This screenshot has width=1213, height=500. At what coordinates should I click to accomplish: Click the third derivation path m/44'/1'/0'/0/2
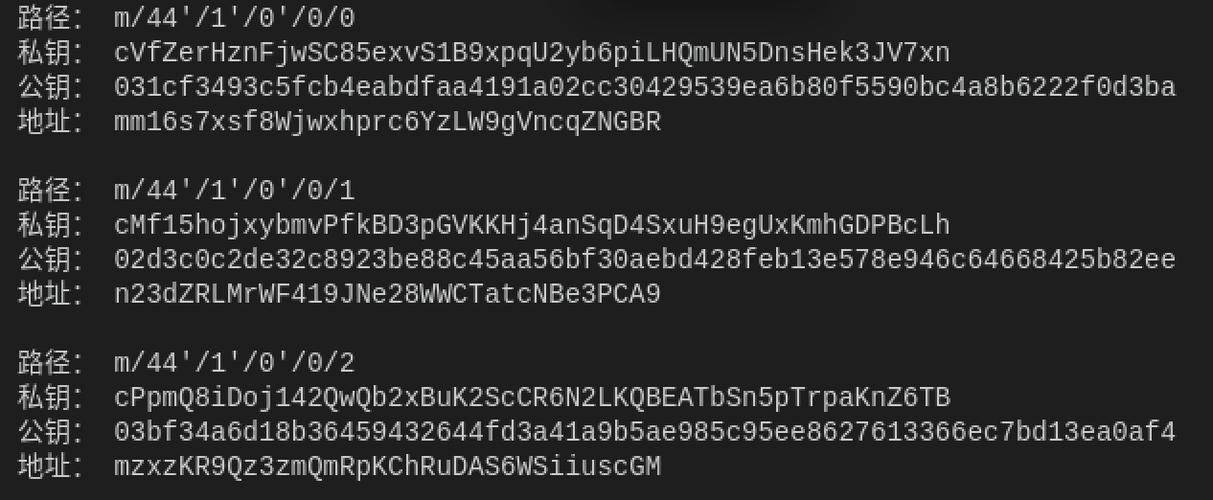tap(234, 363)
